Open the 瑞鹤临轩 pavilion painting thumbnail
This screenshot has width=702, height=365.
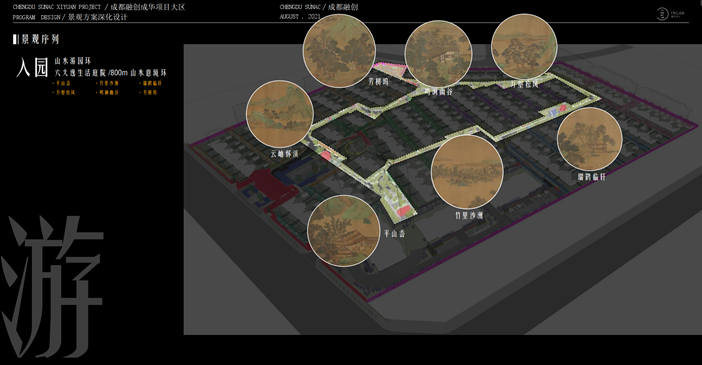(590, 139)
